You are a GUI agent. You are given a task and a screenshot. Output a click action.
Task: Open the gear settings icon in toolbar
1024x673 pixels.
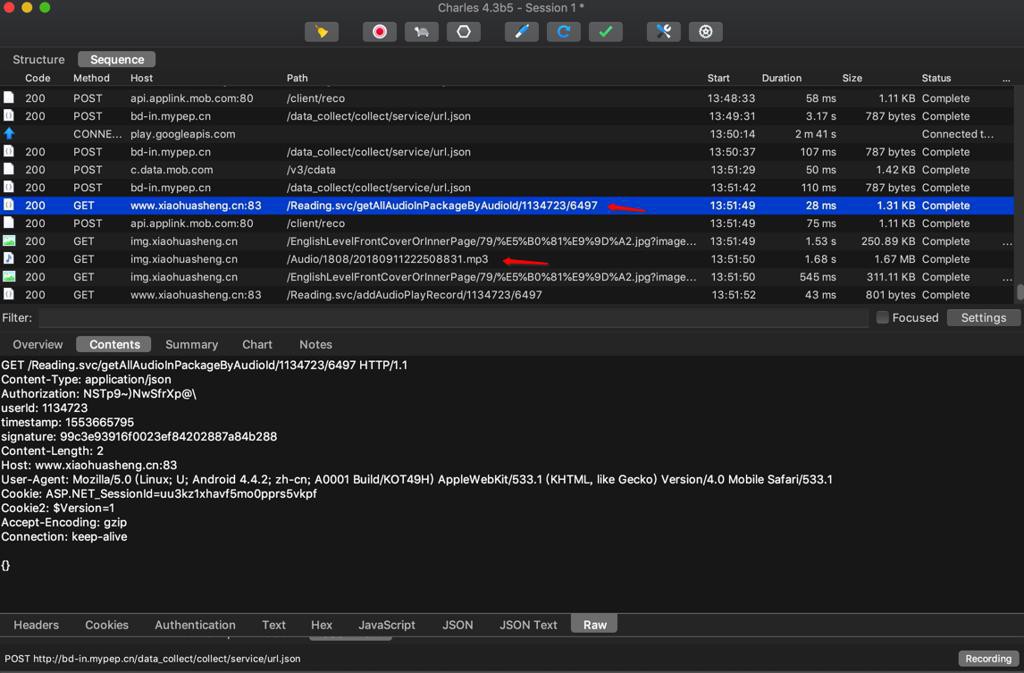point(705,32)
